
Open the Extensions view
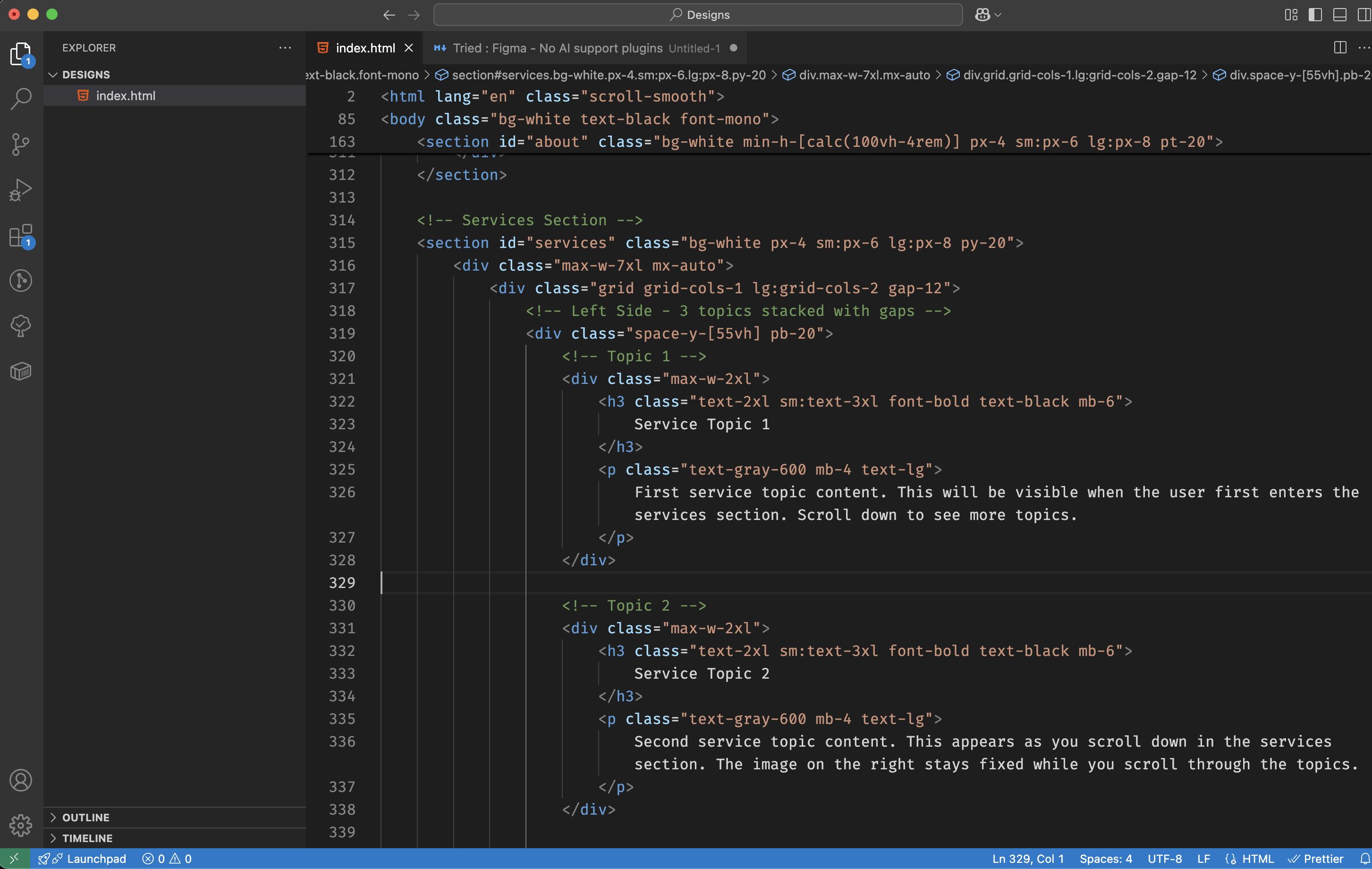(21, 235)
